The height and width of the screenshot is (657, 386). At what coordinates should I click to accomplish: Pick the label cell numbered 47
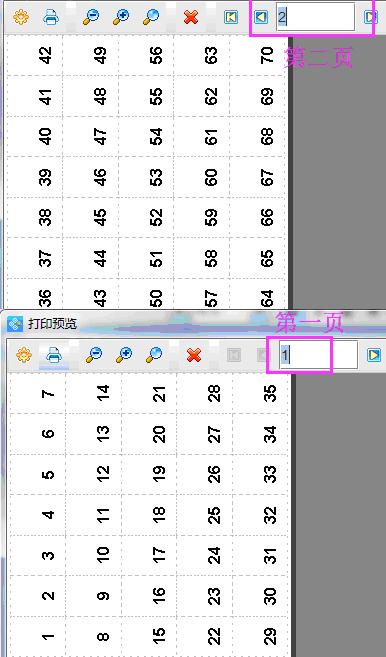pyautogui.click(x=91, y=136)
